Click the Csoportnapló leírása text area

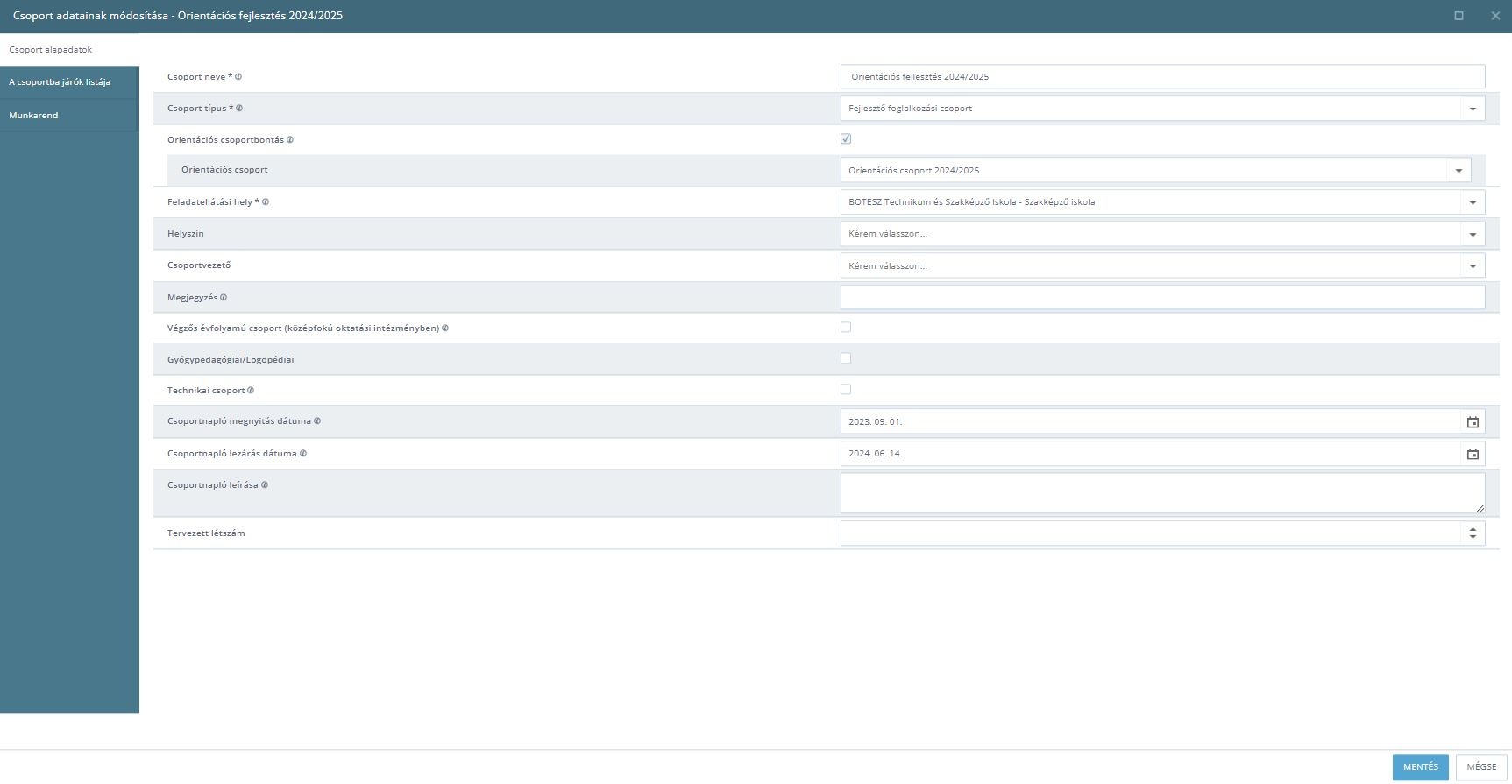click(1162, 493)
